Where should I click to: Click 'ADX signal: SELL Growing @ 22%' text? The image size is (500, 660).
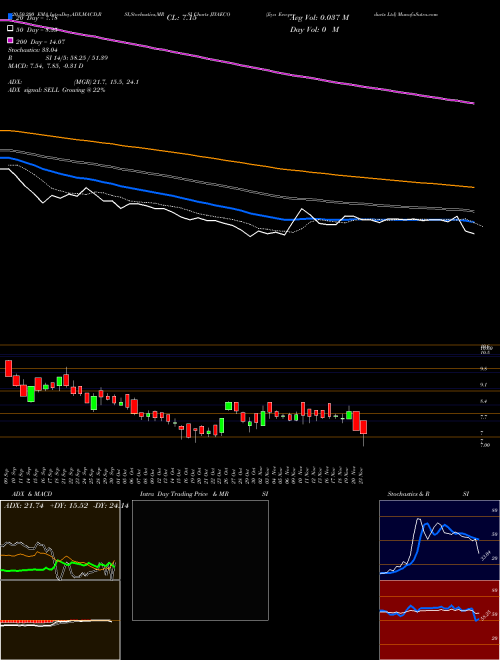click(56, 90)
